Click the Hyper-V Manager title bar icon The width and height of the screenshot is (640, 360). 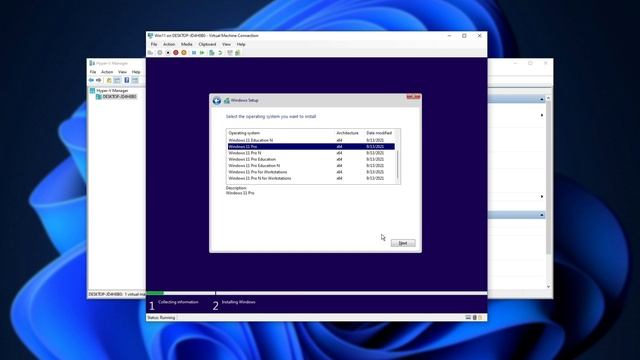(92, 63)
